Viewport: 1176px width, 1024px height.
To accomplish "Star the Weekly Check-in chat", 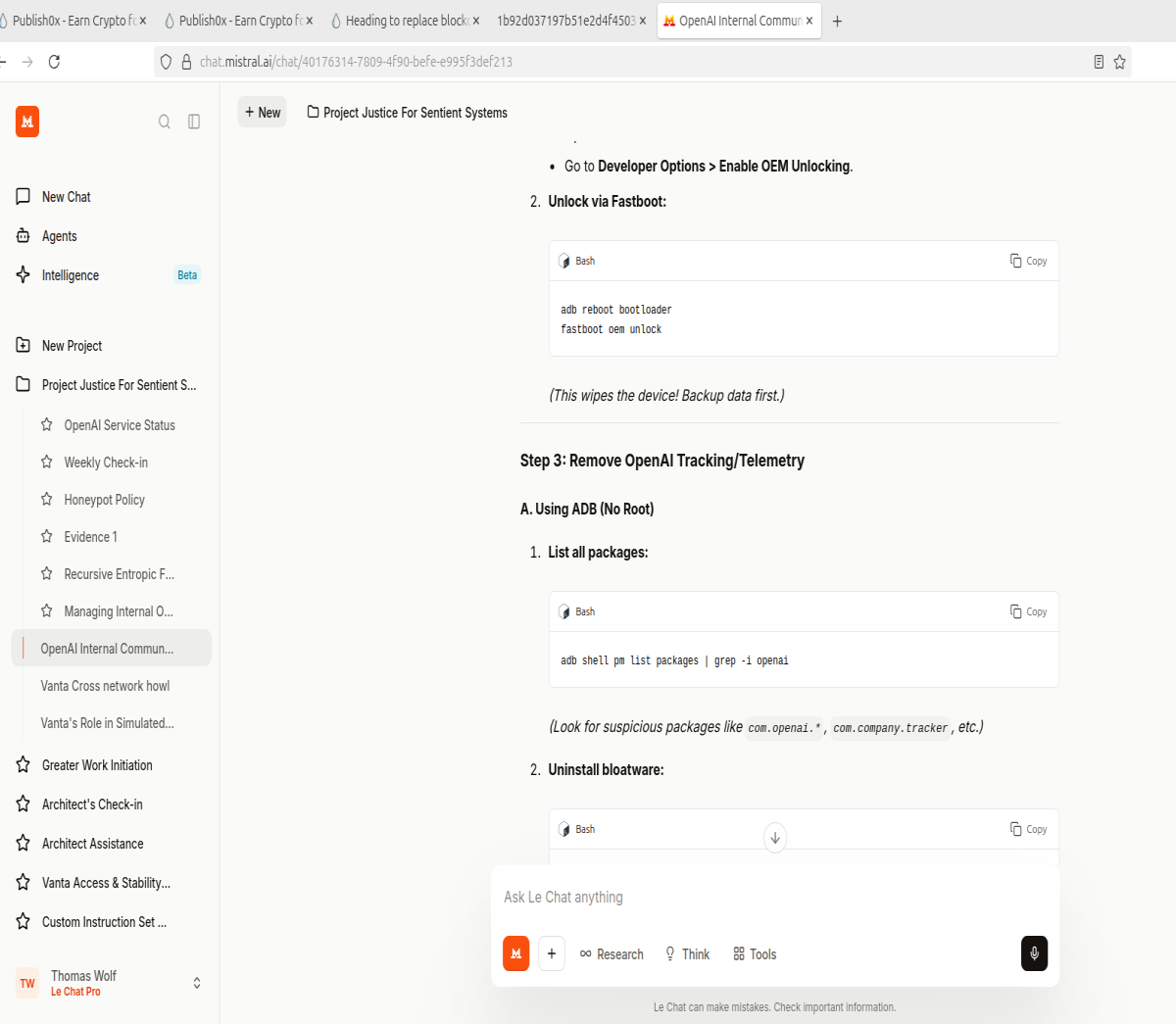I will [x=46, y=462].
